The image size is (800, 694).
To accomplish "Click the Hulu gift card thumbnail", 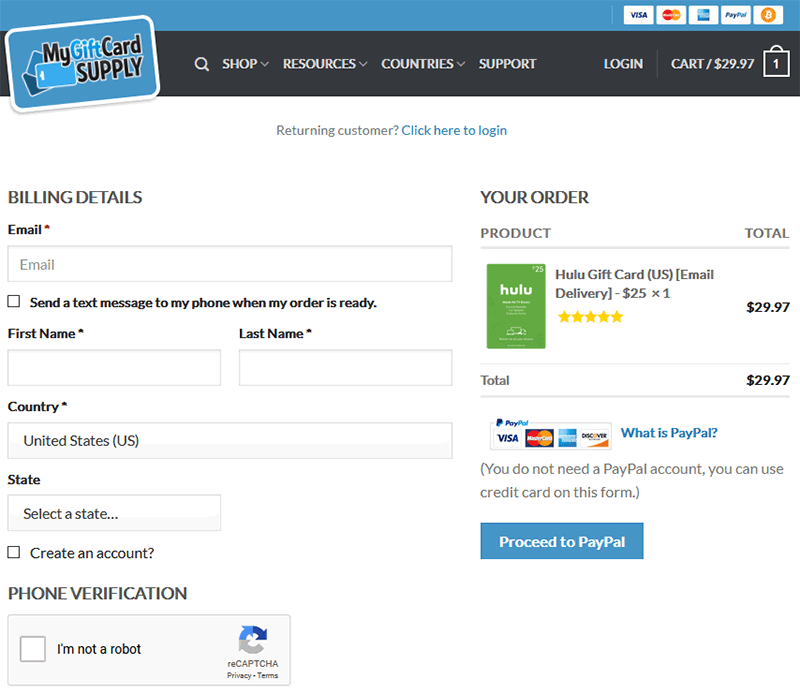I will pos(516,306).
